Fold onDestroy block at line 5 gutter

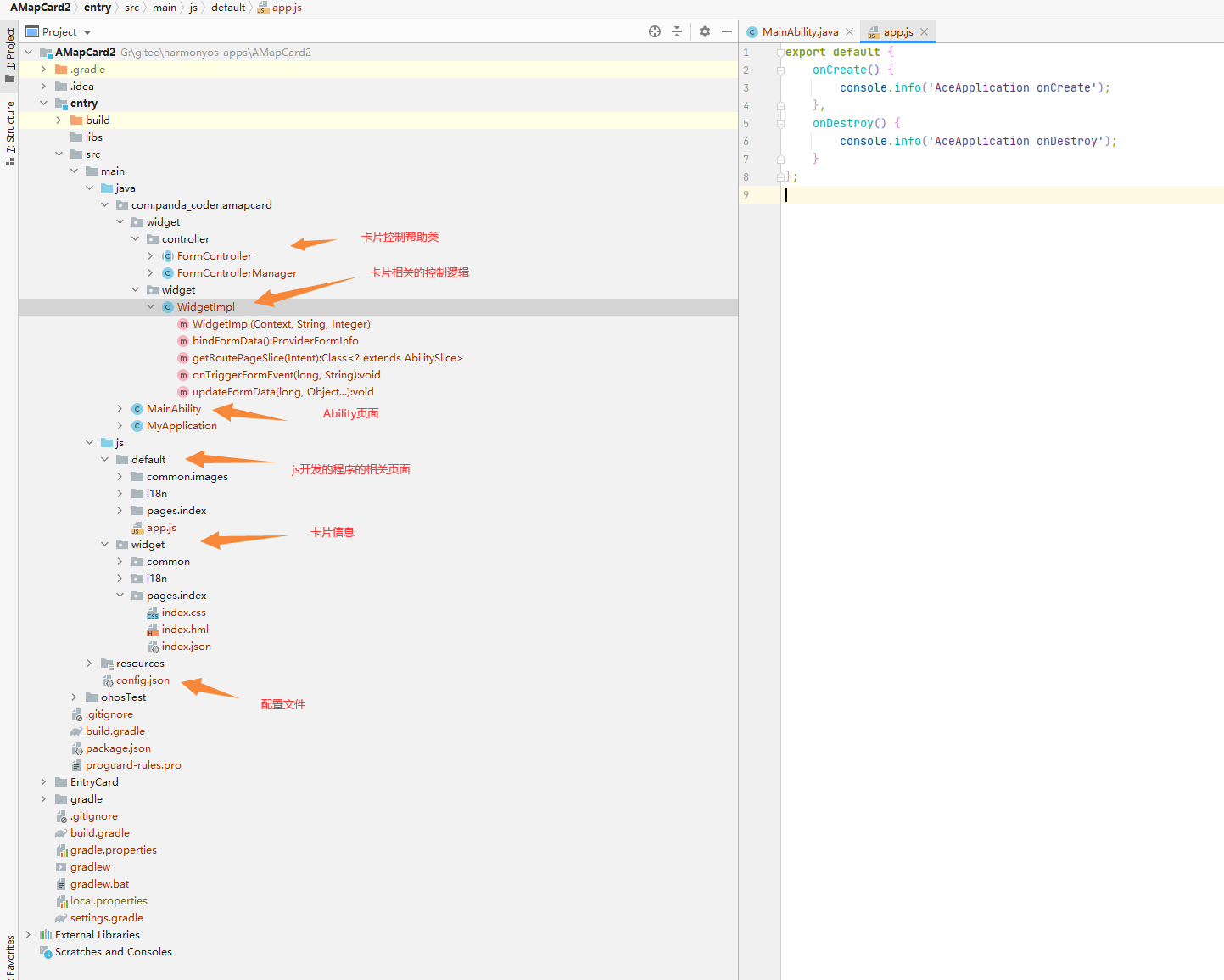tap(780, 123)
